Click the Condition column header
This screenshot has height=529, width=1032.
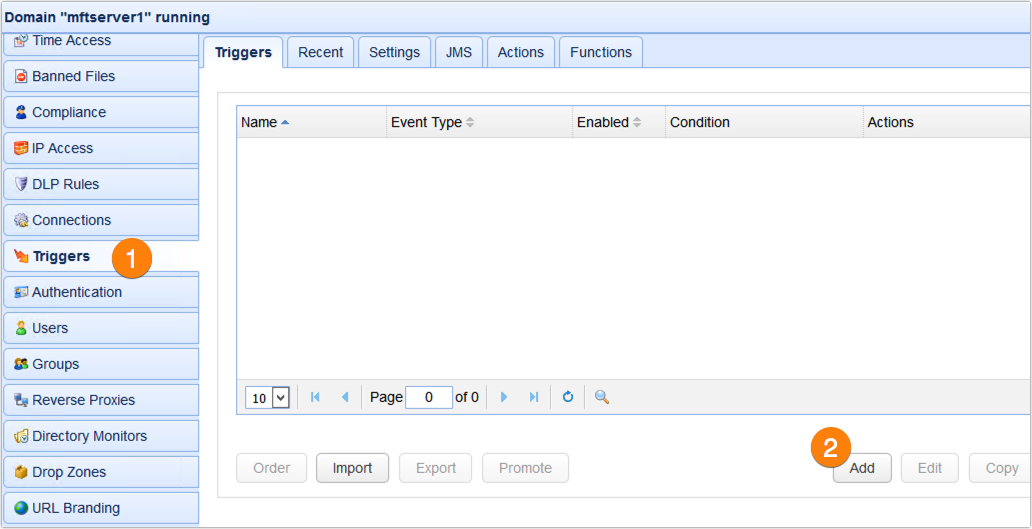tap(765, 122)
